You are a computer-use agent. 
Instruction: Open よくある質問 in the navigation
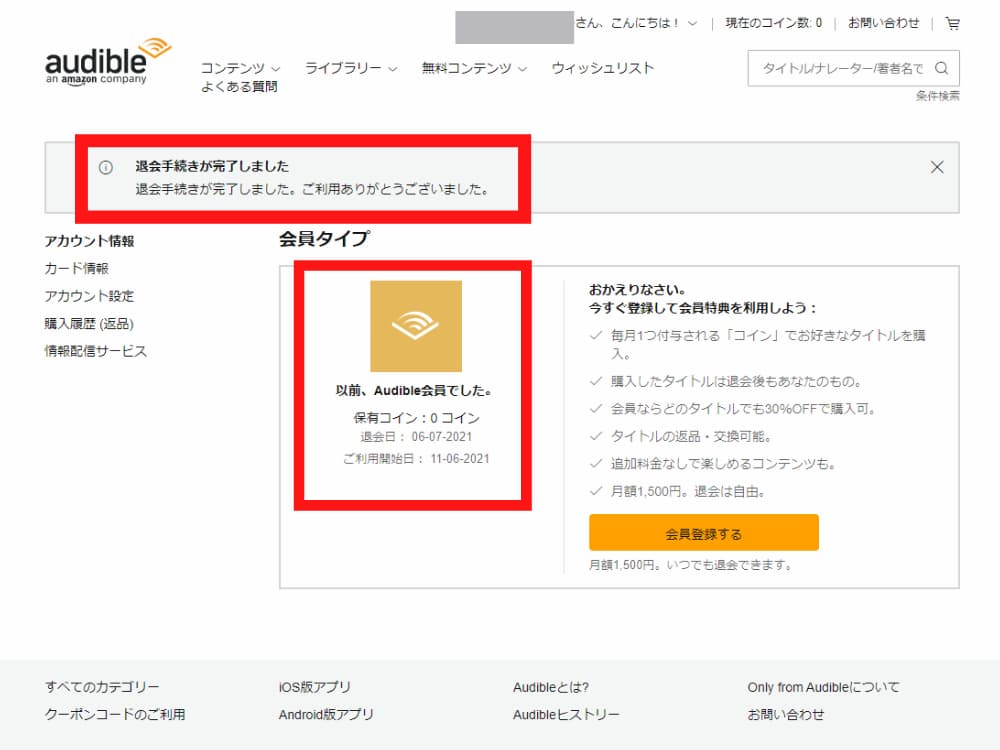(239, 87)
